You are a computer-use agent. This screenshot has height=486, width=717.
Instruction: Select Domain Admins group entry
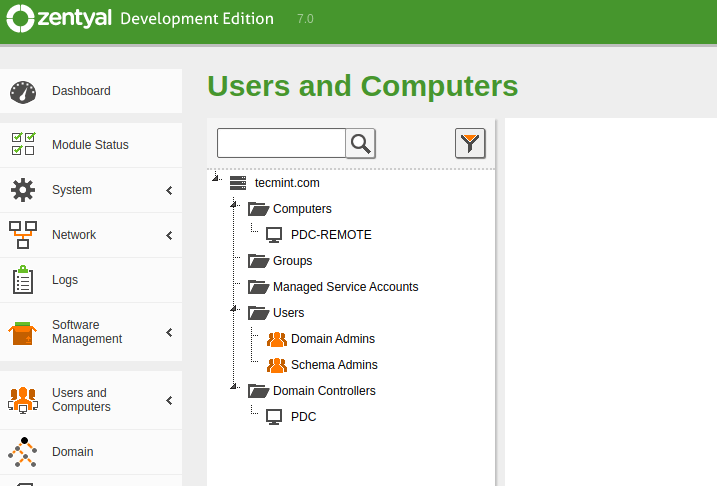[x=333, y=339]
